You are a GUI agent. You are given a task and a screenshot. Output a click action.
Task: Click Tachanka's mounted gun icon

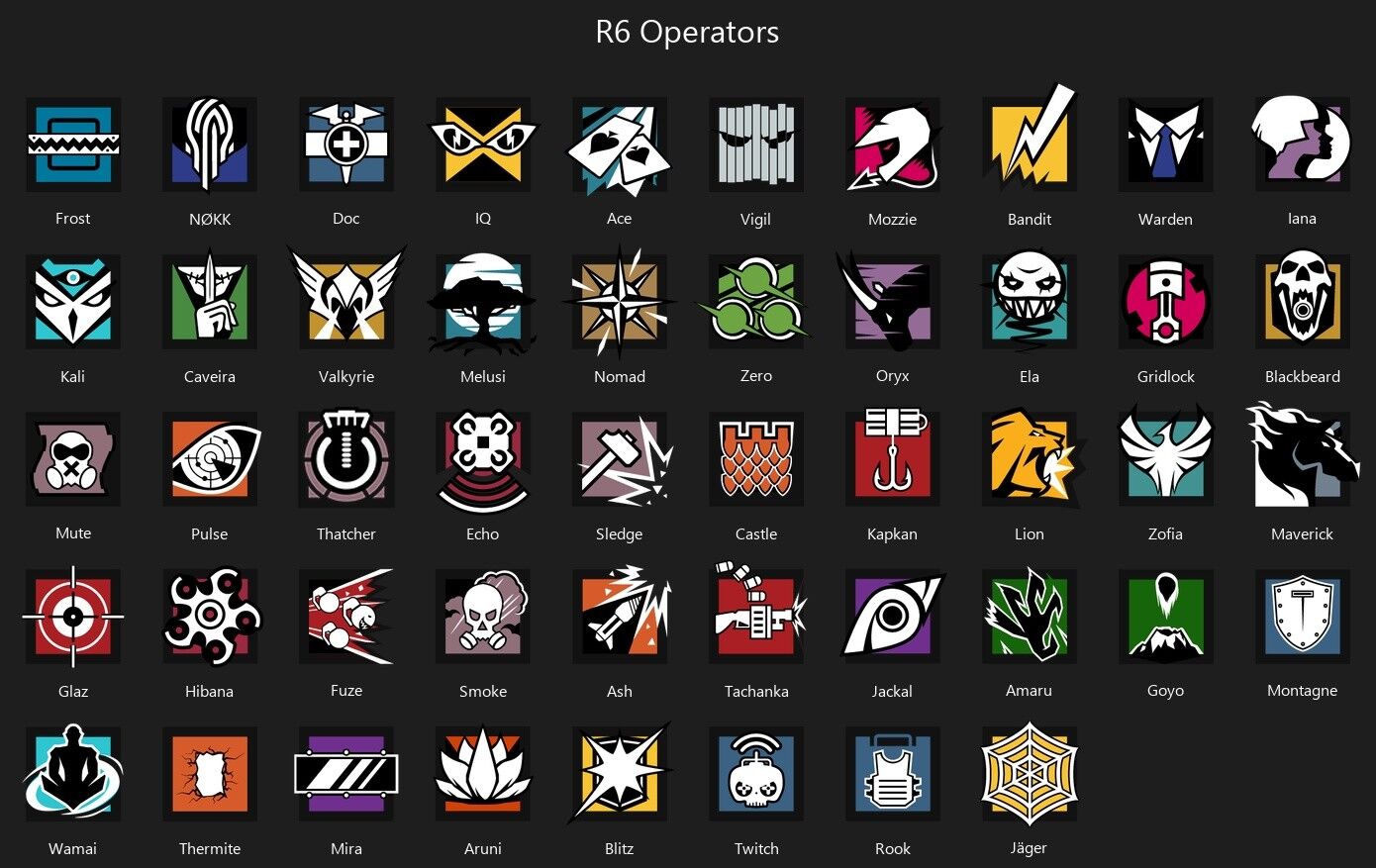tap(756, 616)
